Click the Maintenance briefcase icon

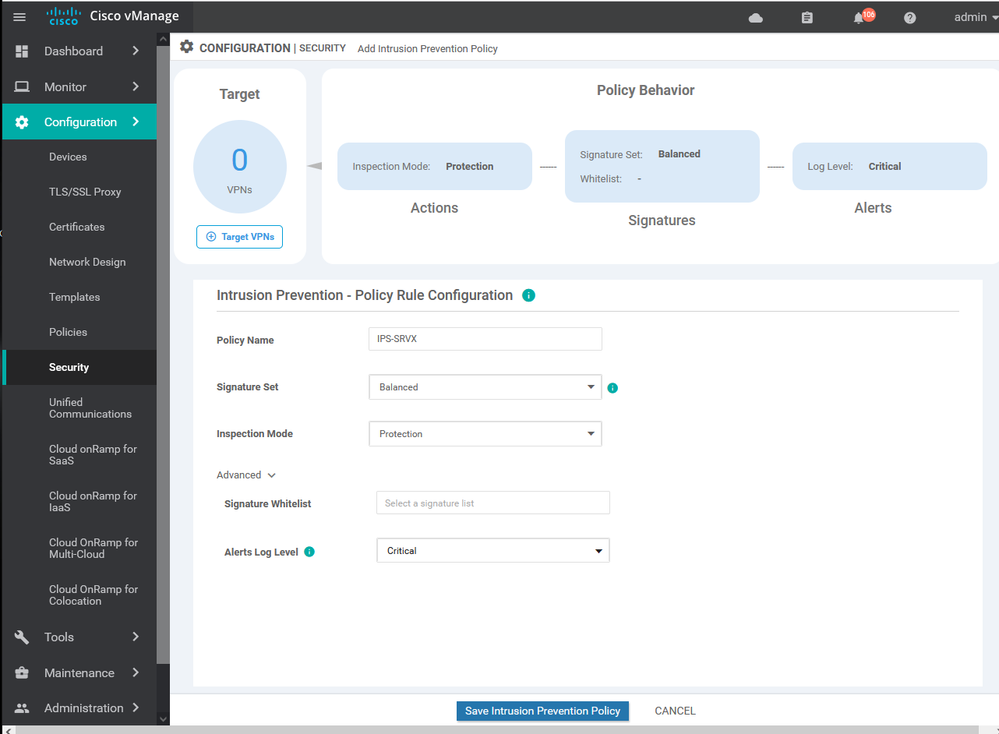pos(22,673)
